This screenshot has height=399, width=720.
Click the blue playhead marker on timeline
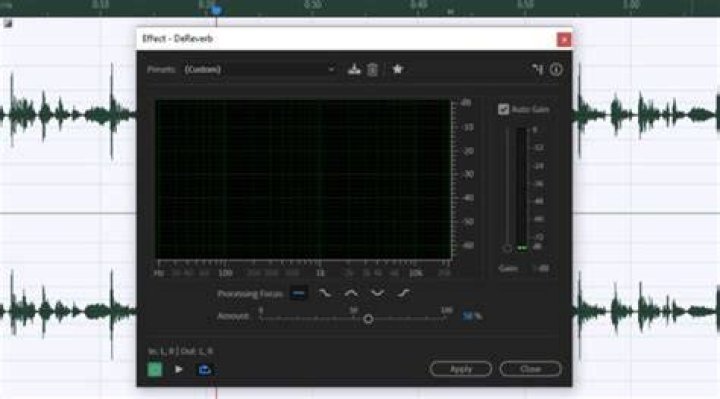(x=217, y=10)
